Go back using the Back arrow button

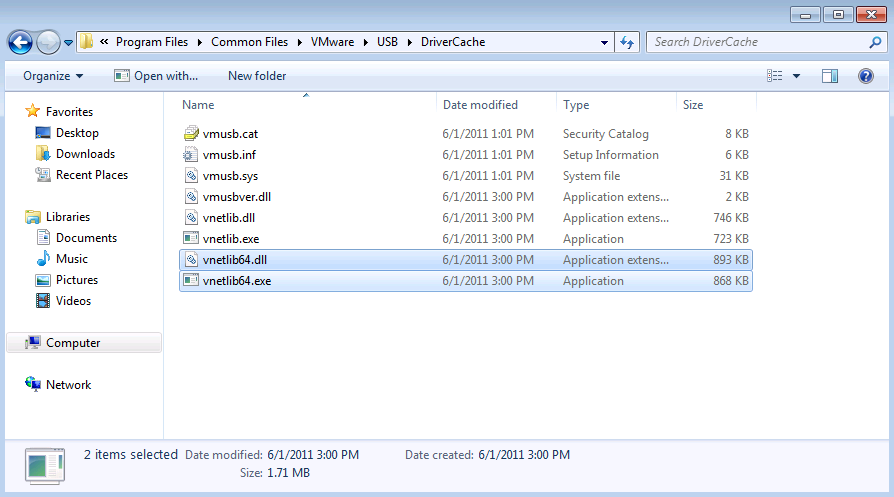click(20, 42)
